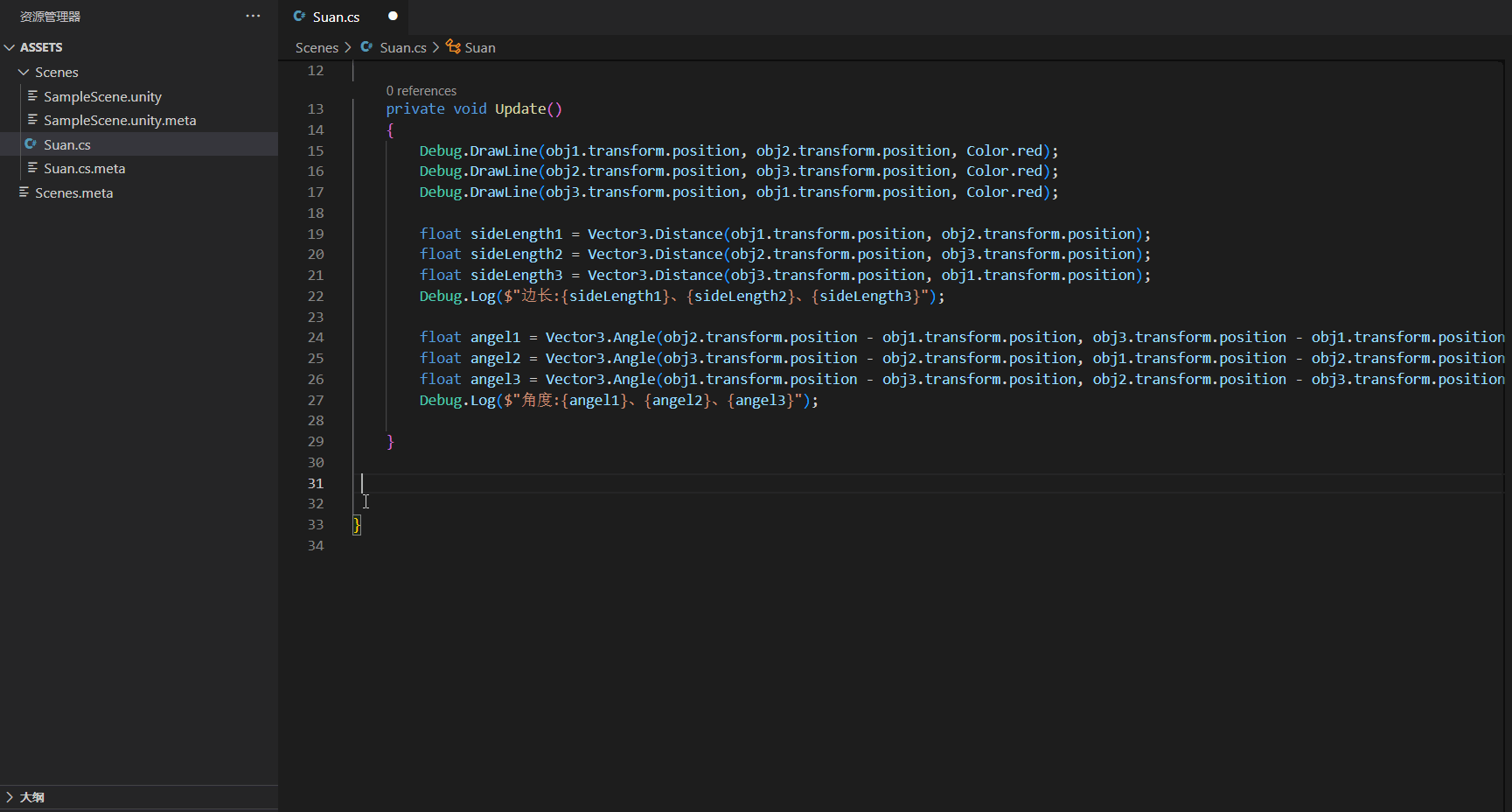The width and height of the screenshot is (1512, 812).
Task: Click the file icon beside Suan.cs.meta
Action: point(32,167)
